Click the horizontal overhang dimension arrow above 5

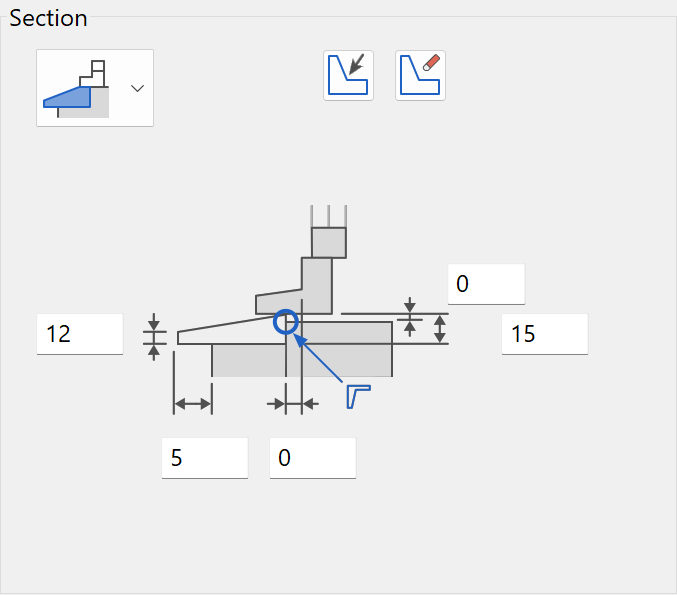tap(193, 404)
